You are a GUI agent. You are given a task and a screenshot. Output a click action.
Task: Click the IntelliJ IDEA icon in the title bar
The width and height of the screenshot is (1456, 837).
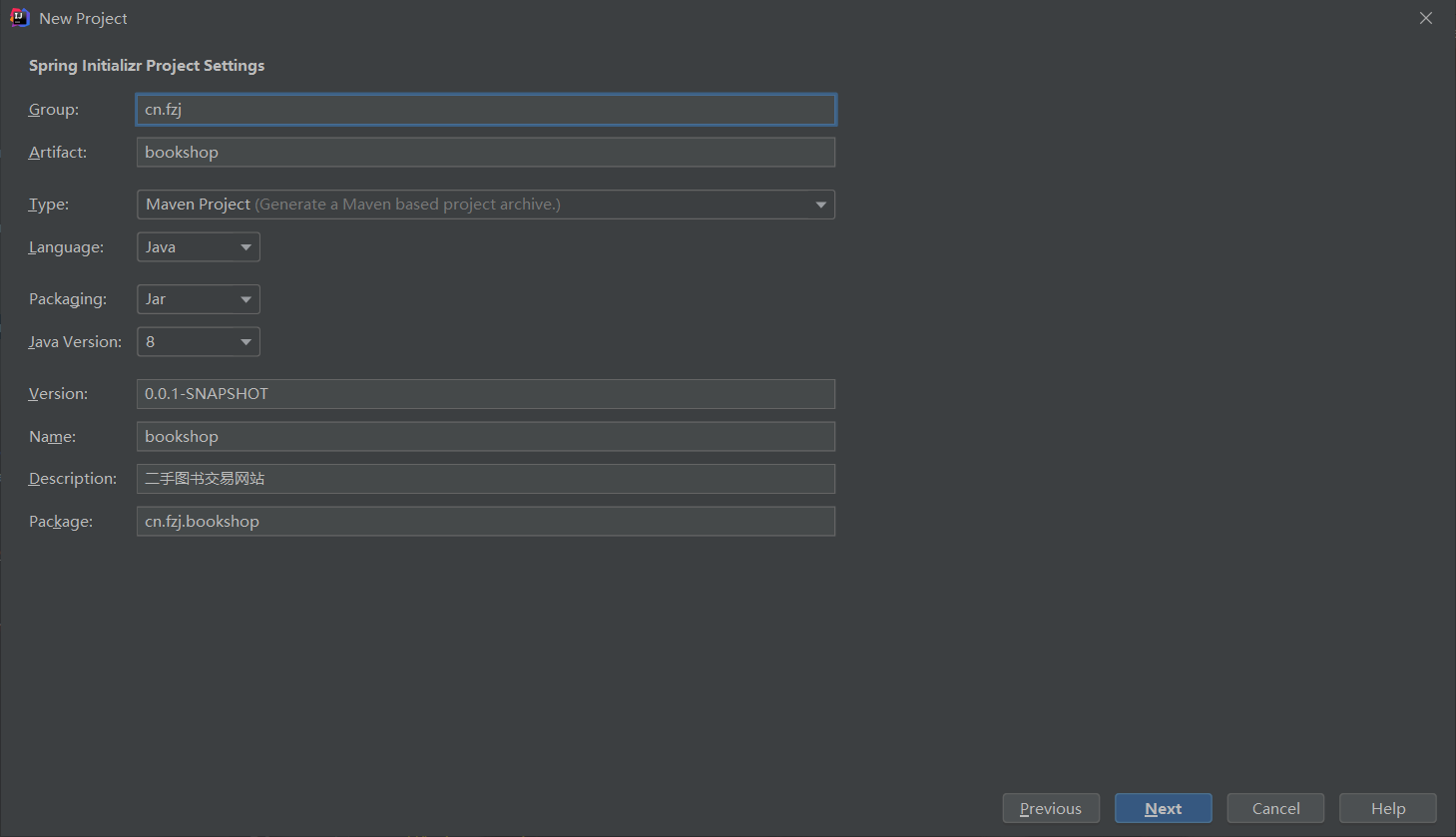[x=19, y=18]
